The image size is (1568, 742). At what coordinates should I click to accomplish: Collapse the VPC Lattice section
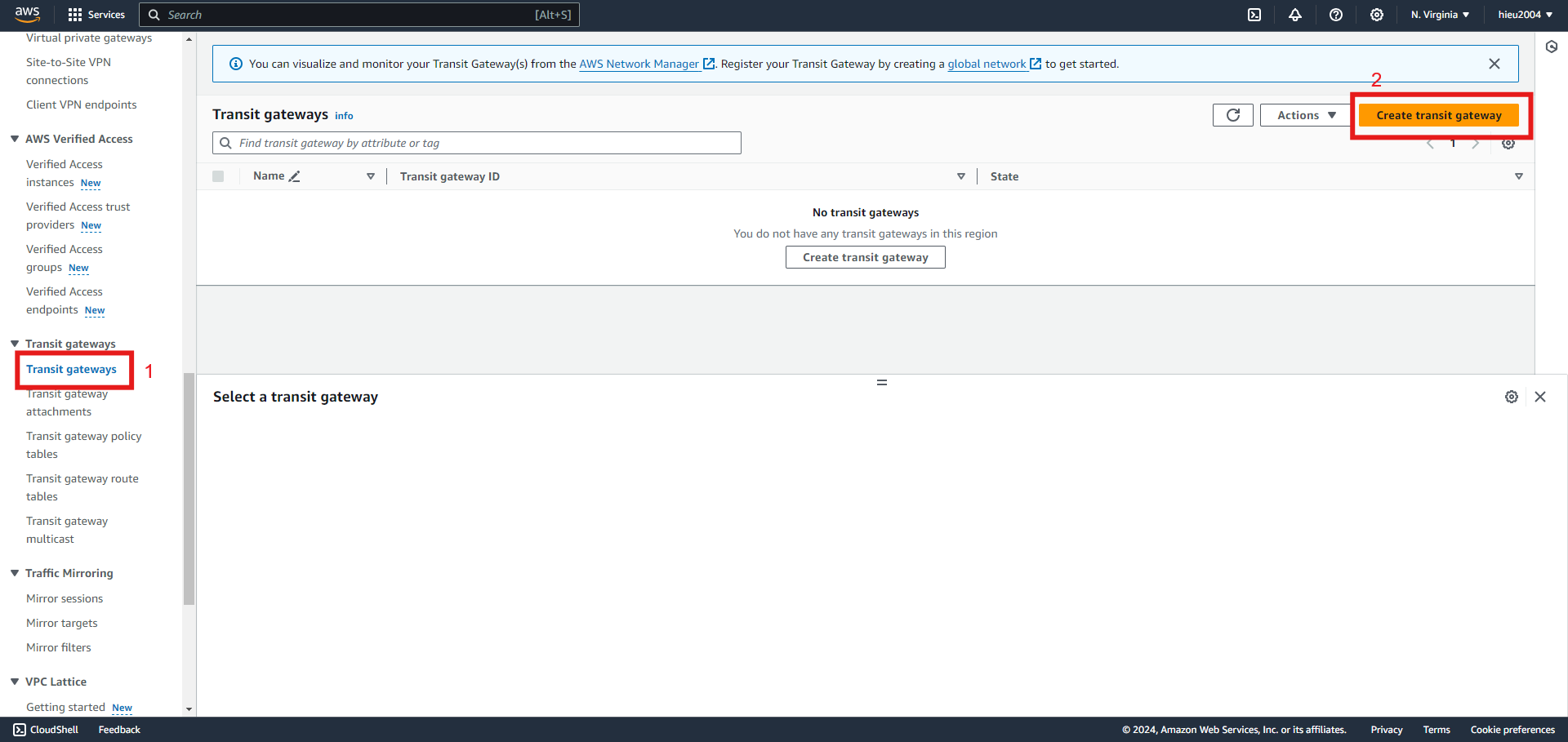pos(15,682)
